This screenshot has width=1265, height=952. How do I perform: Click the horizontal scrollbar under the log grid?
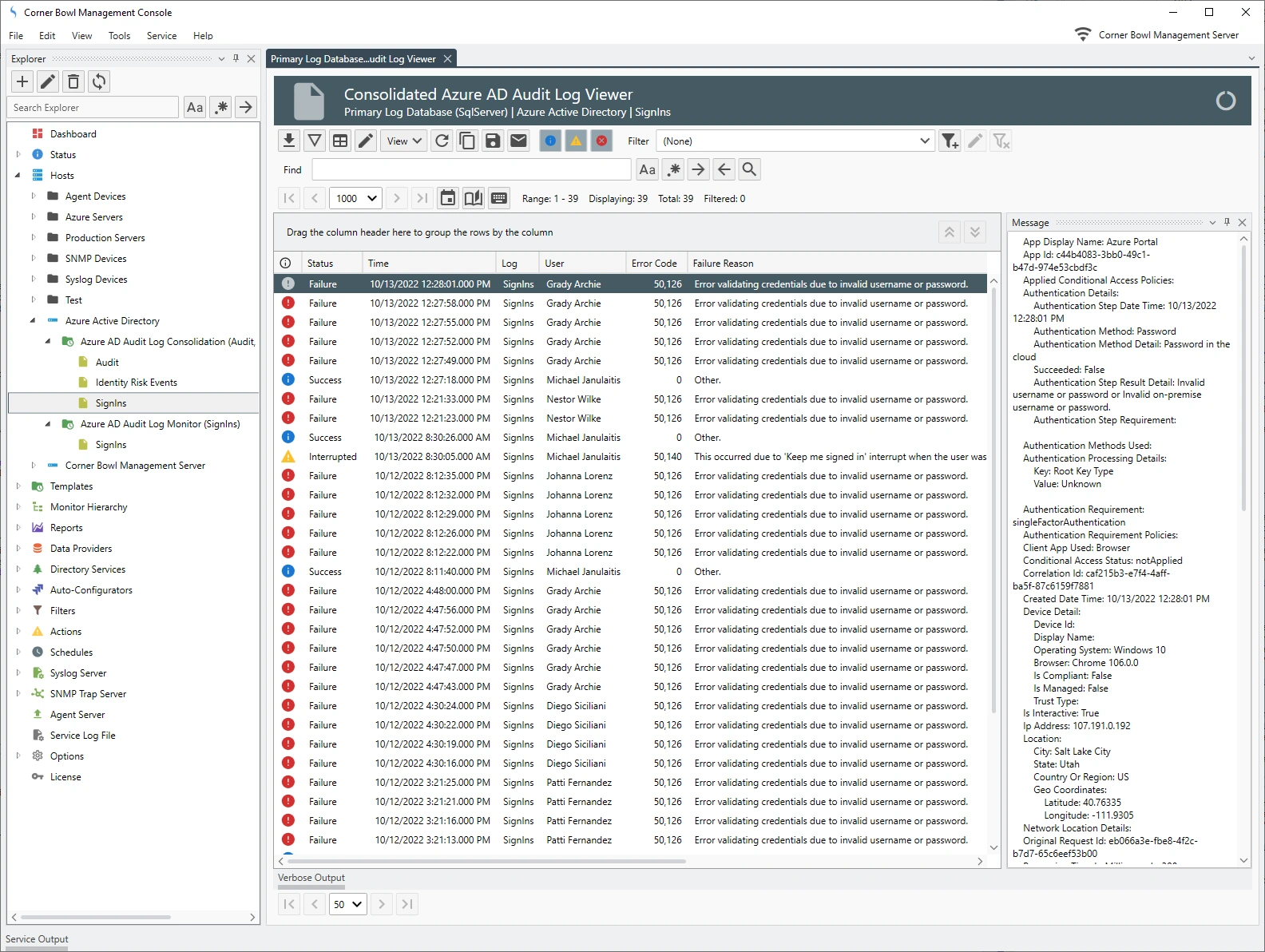pyautogui.click(x=486, y=861)
